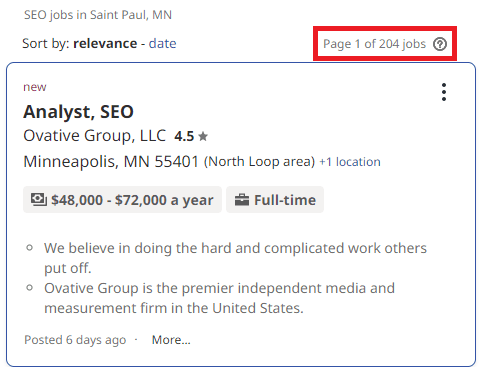
Task: Click the salary banknote icon
Action: pyautogui.click(x=39, y=199)
